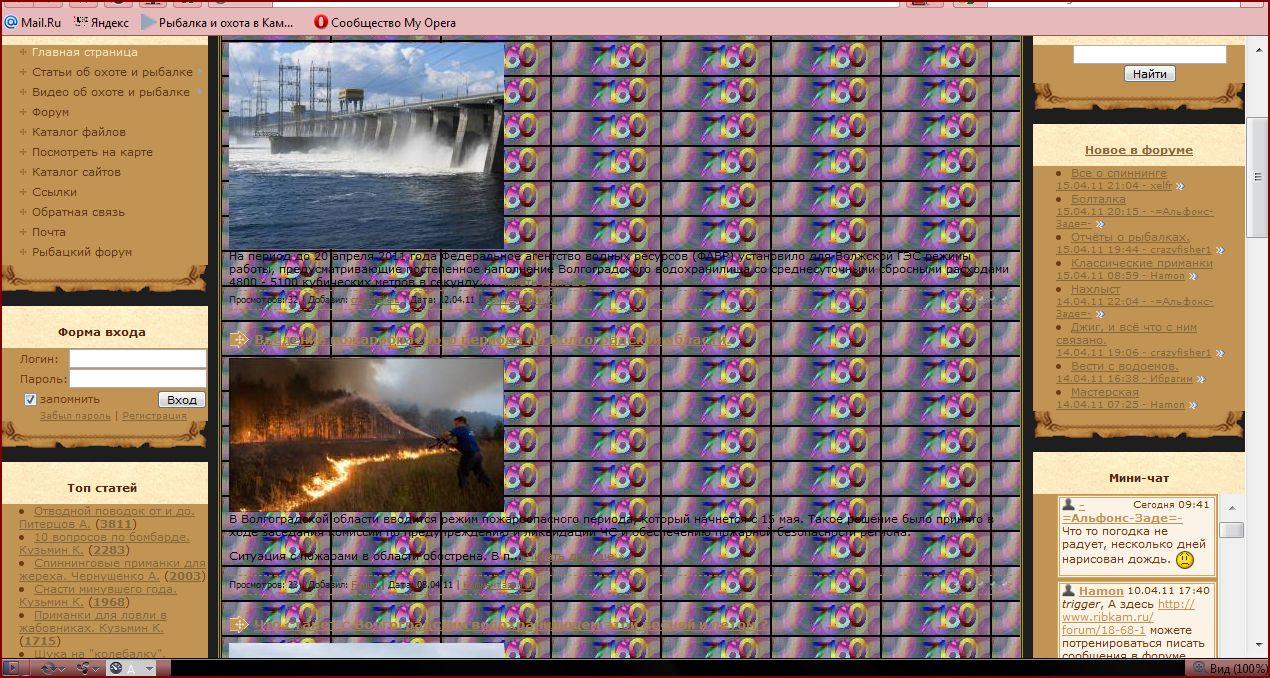Click last-post arrow icon after Мастерская Hamon
1270x678 pixels.
pos(1192,405)
